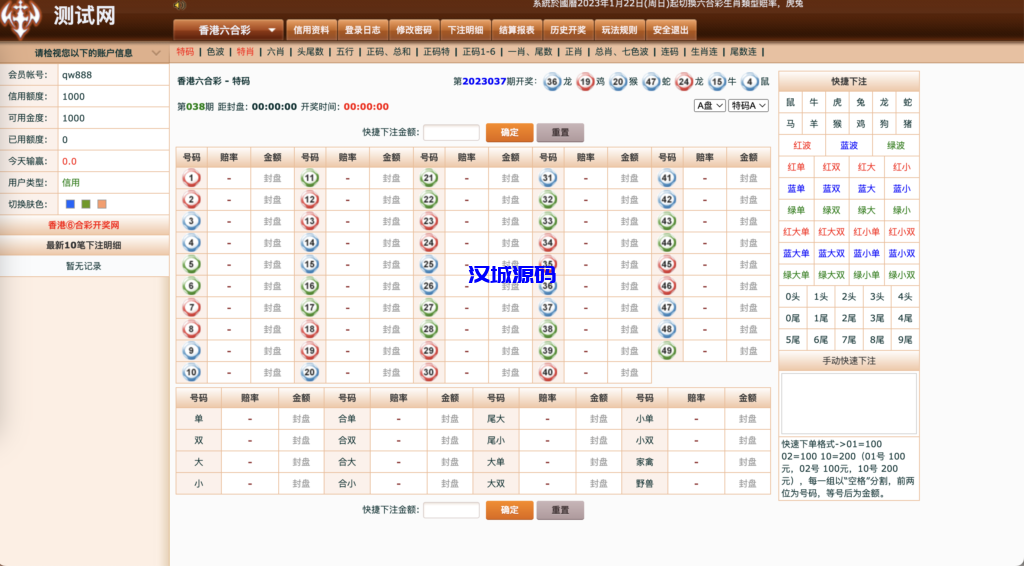Switch skin to blue color swatch
The image size is (1024, 566).
coord(71,204)
